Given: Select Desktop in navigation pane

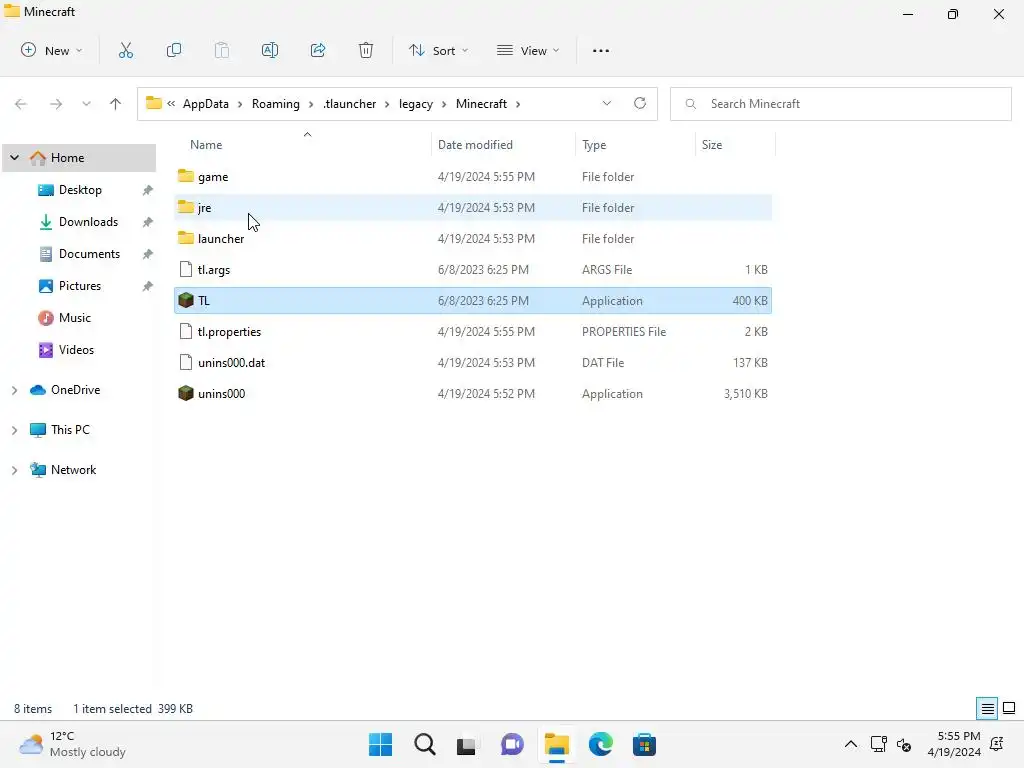Looking at the screenshot, I should pos(80,189).
